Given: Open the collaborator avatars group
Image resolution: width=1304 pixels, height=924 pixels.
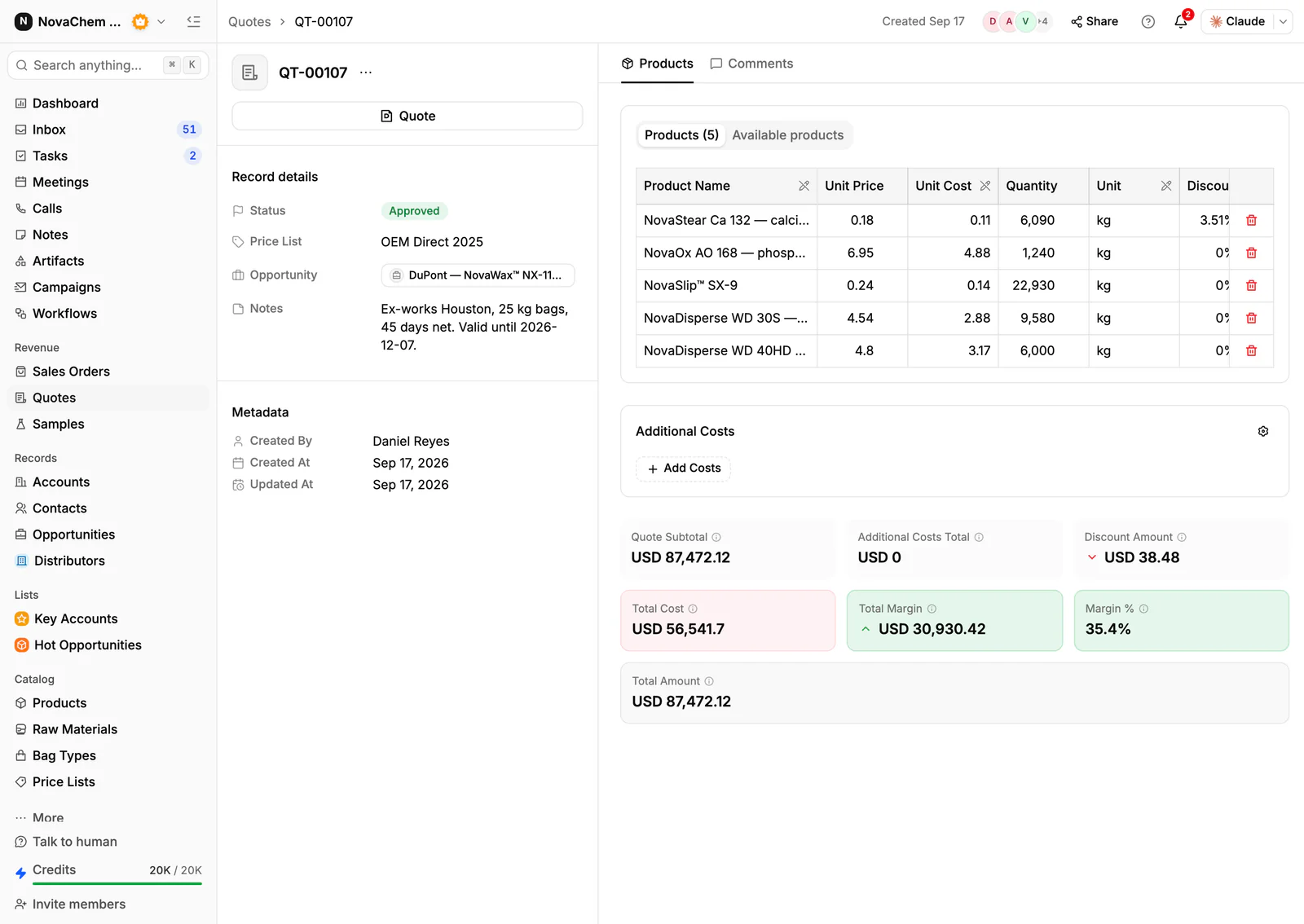Looking at the screenshot, I should 1016,22.
